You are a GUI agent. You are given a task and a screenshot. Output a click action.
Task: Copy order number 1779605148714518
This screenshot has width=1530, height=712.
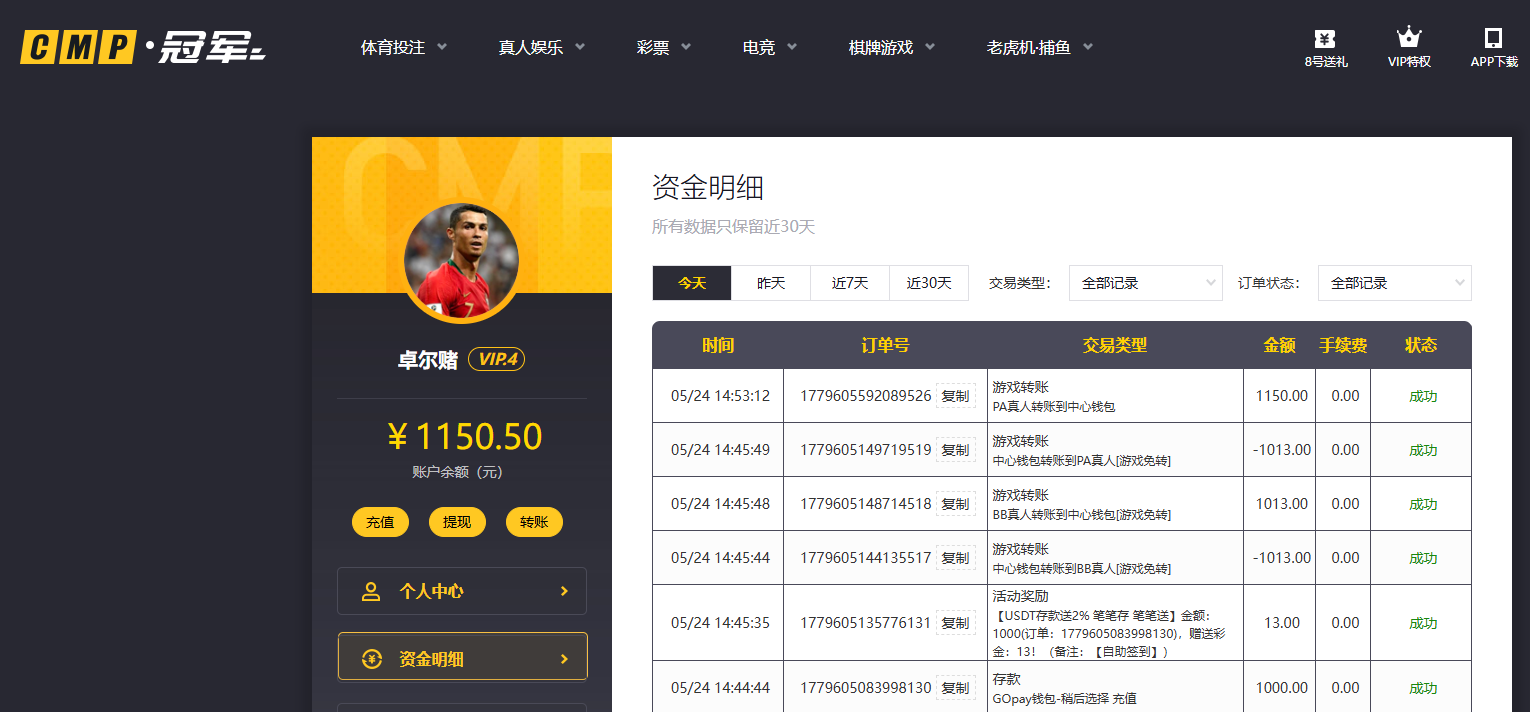(955, 504)
